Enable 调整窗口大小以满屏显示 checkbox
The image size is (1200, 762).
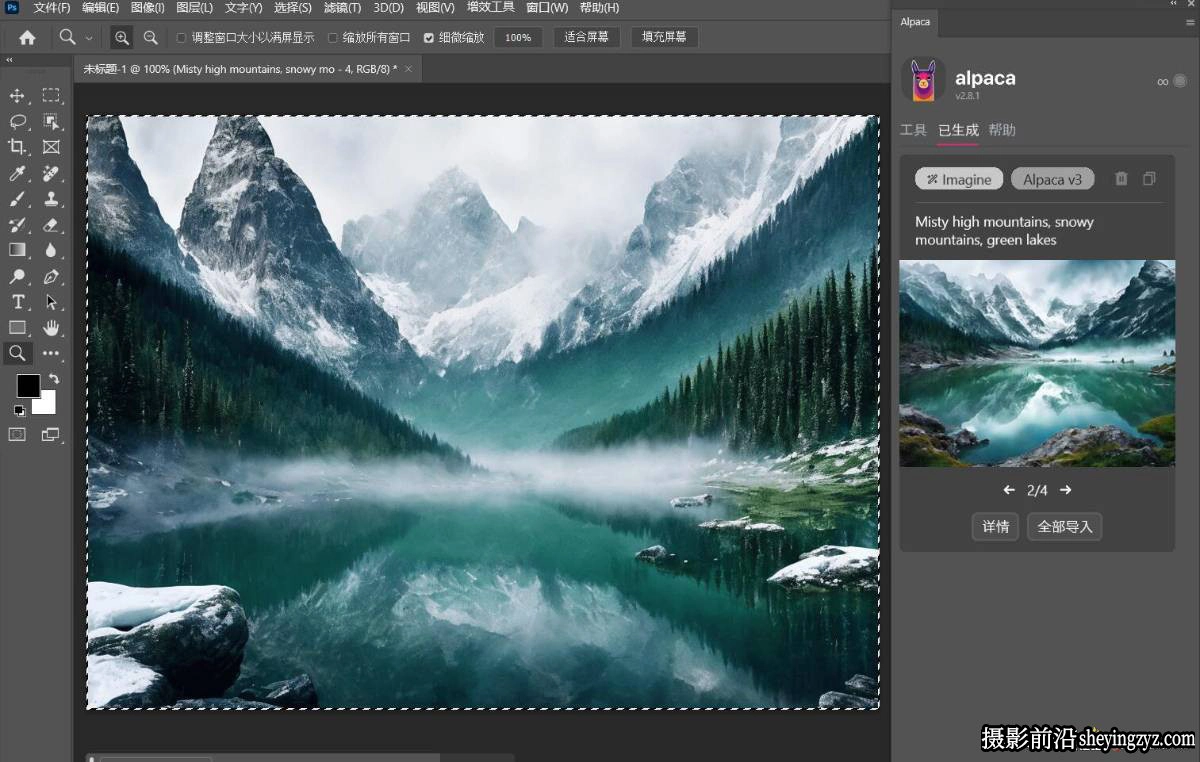(x=181, y=38)
